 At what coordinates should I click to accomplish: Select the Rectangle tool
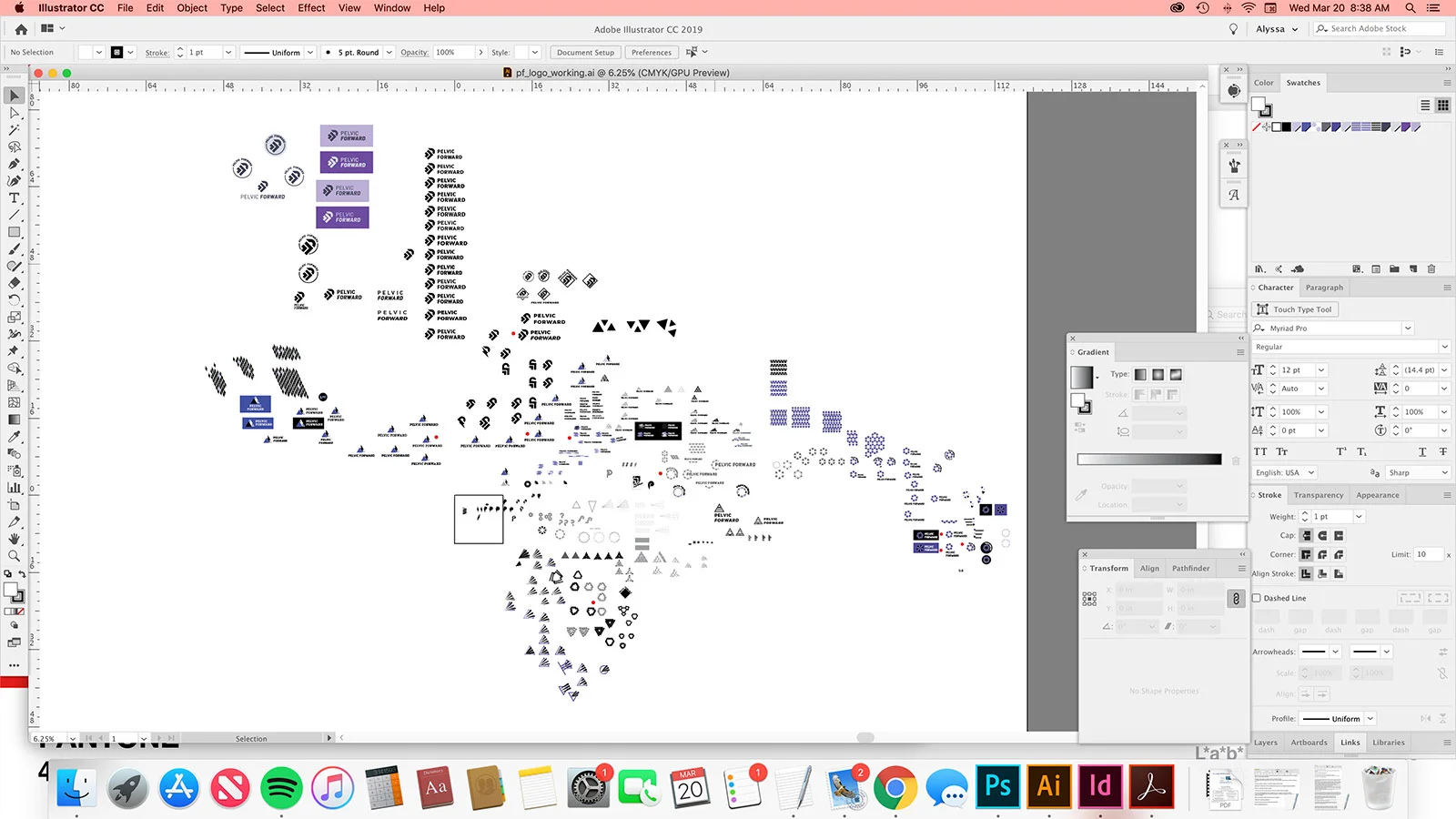click(15, 233)
